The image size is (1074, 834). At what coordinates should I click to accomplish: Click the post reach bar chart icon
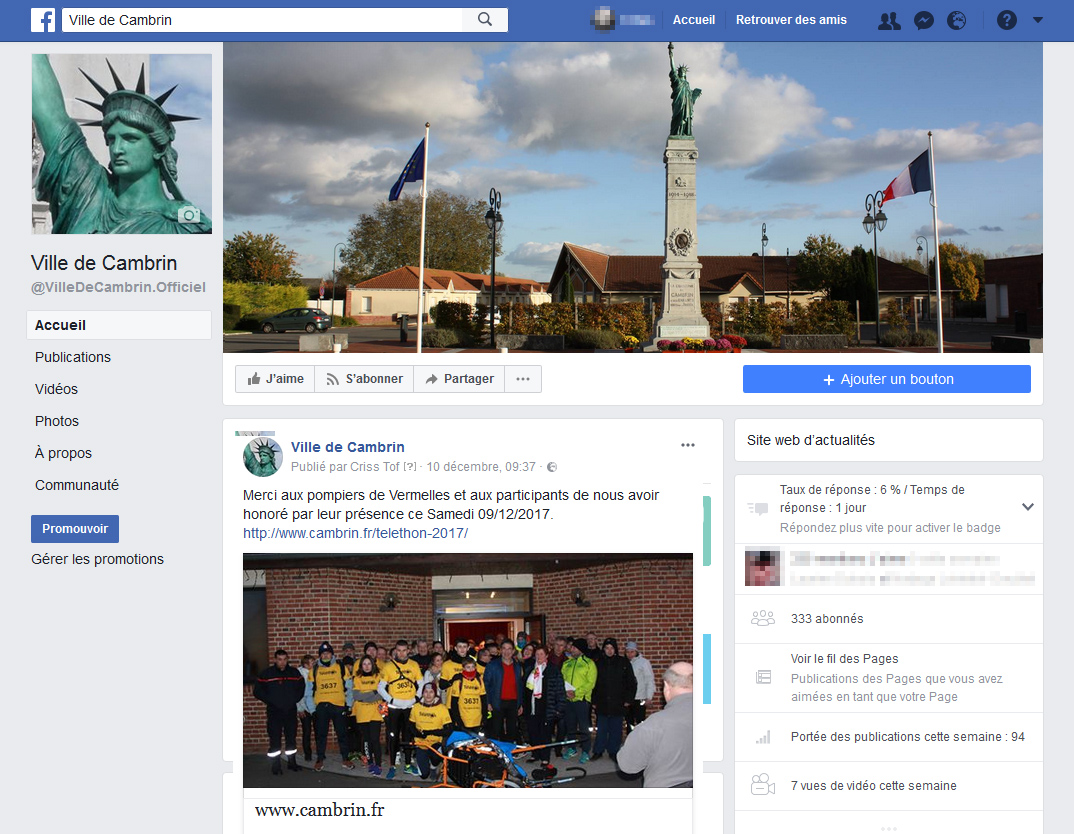(x=763, y=737)
